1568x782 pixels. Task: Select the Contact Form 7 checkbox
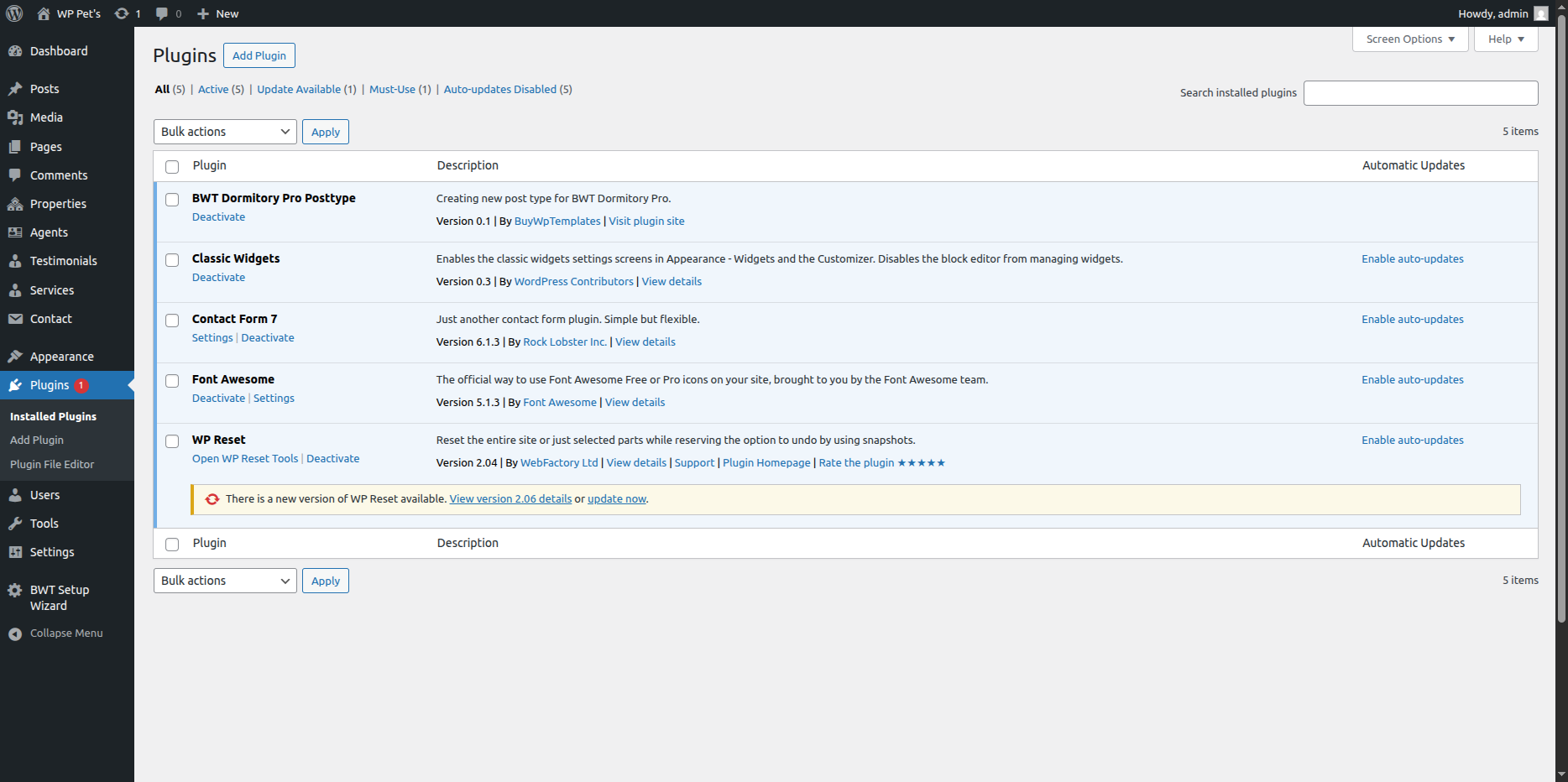pyautogui.click(x=172, y=321)
